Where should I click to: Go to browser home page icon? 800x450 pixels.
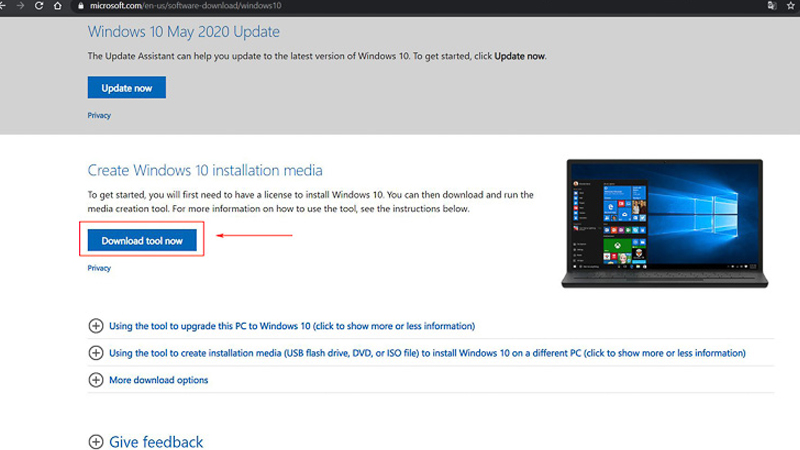point(57,6)
